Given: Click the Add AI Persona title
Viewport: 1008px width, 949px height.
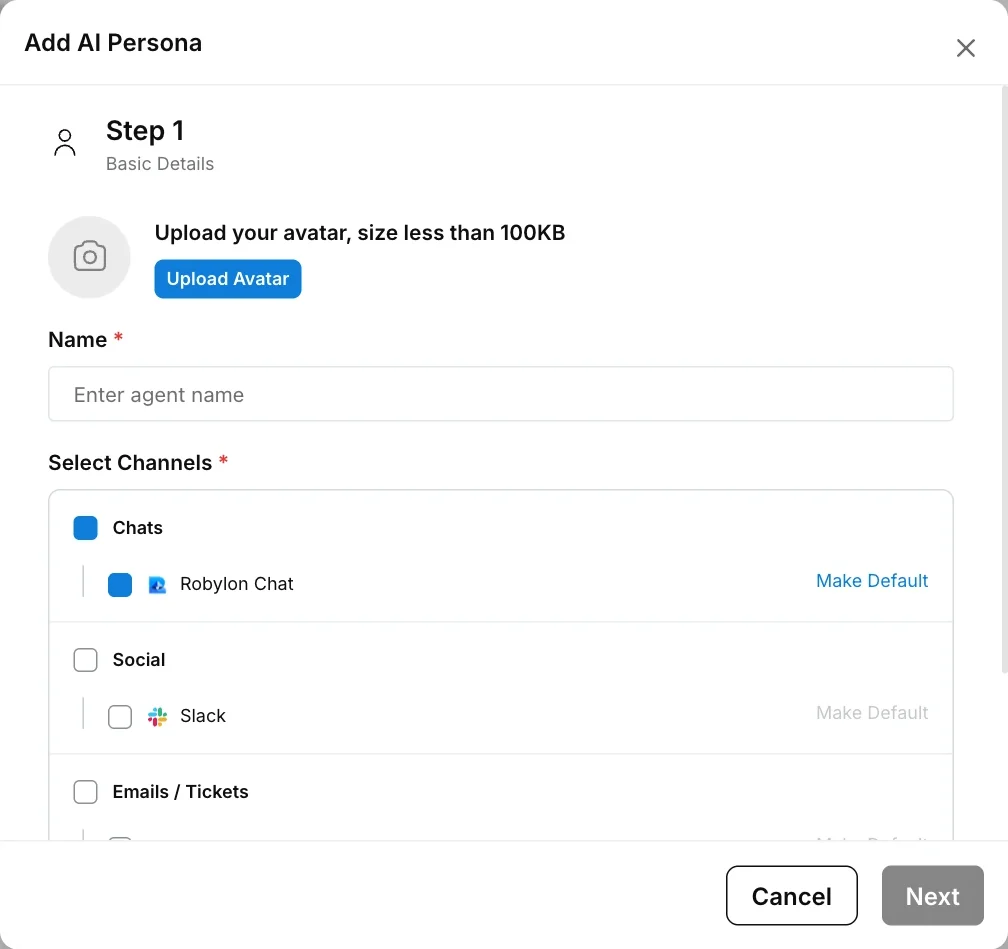Looking at the screenshot, I should tap(113, 42).
